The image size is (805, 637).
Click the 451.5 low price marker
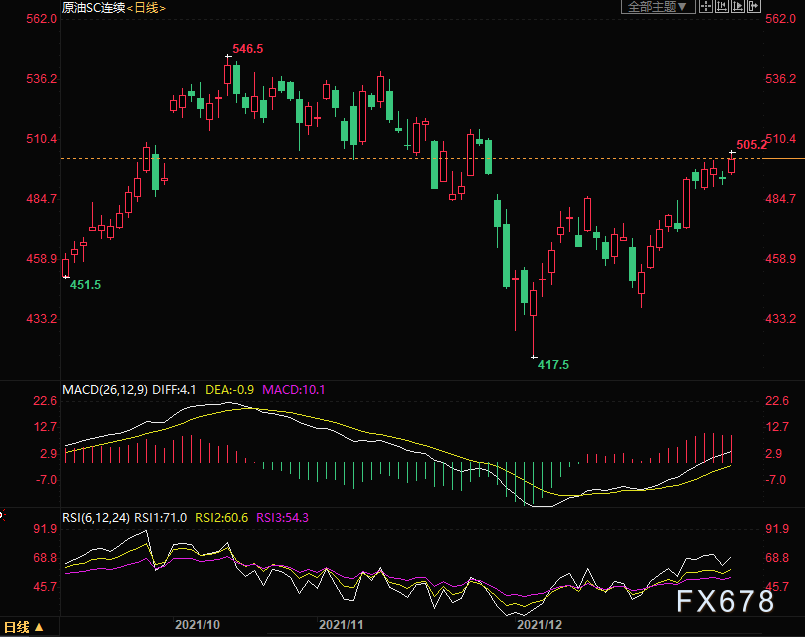[x=85, y=285]
